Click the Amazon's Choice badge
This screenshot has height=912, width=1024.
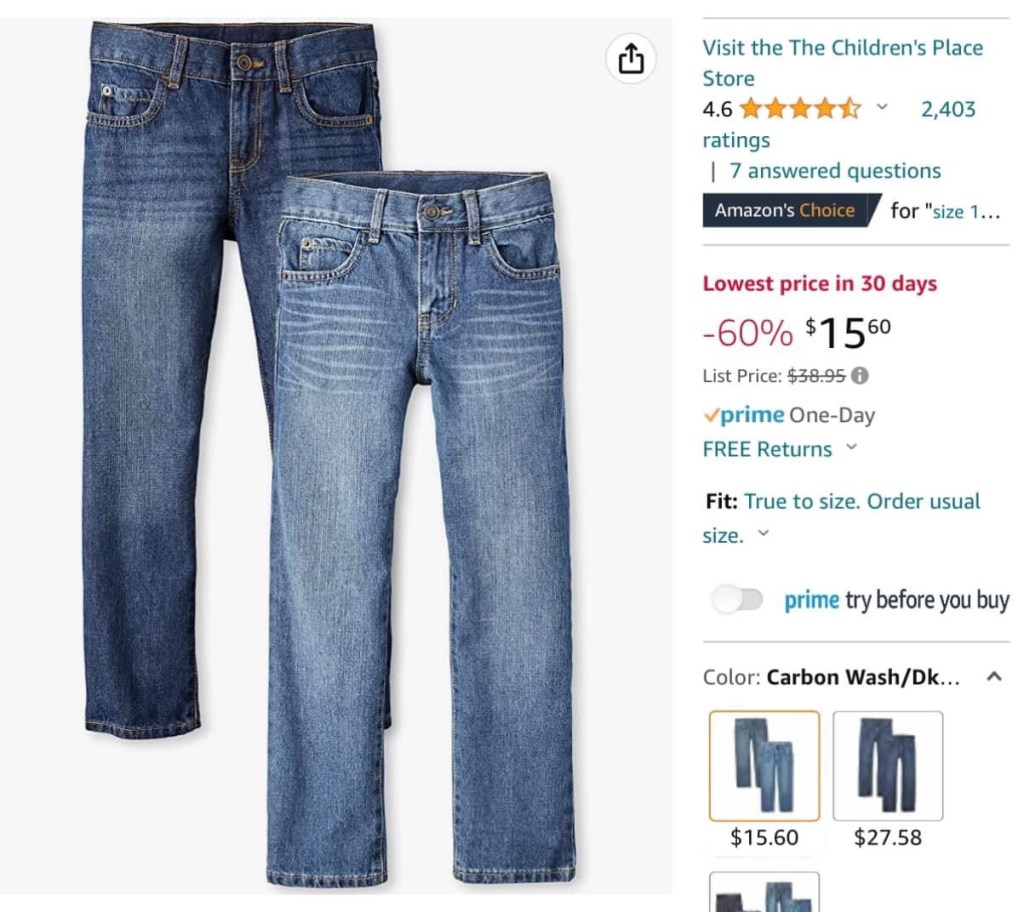(x=792, y=210)
